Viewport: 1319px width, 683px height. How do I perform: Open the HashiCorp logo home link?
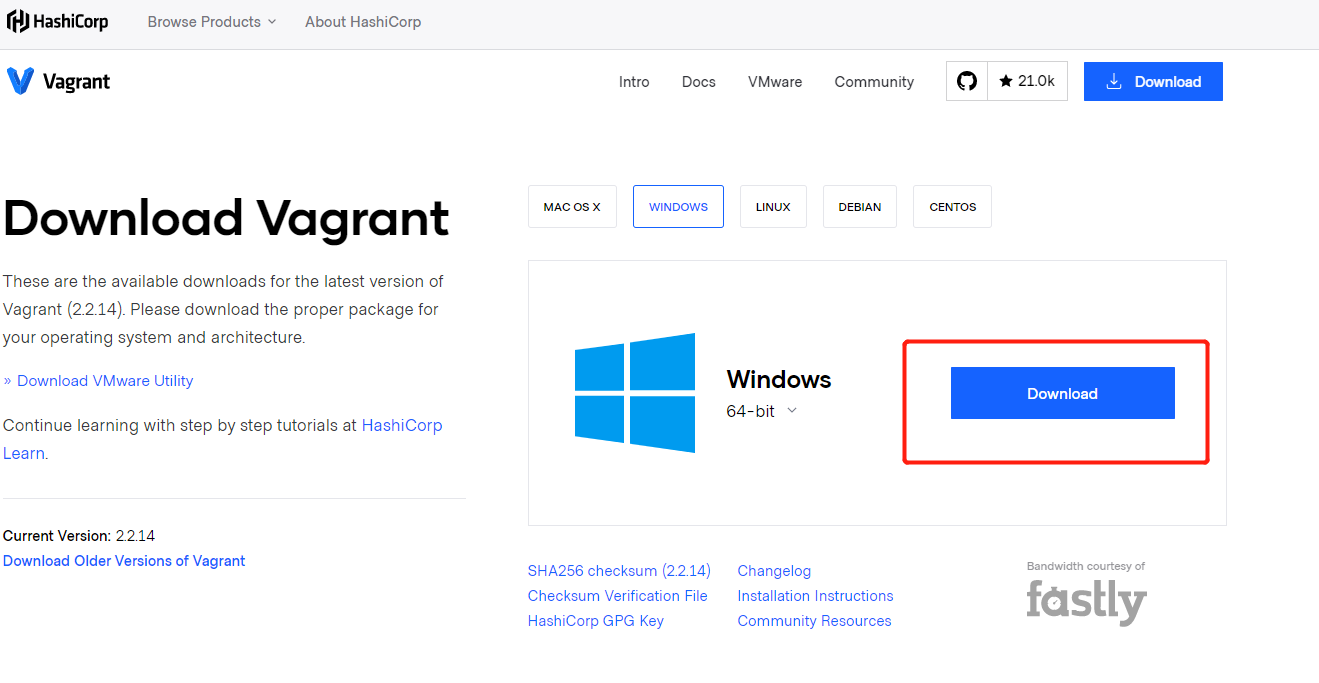tap(58, 21)
